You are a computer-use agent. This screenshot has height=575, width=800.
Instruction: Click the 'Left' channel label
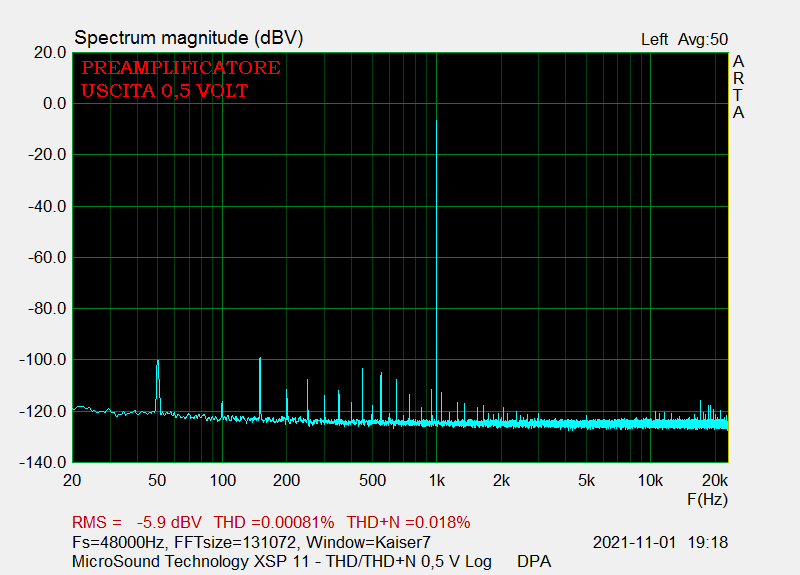click(654, 39)
